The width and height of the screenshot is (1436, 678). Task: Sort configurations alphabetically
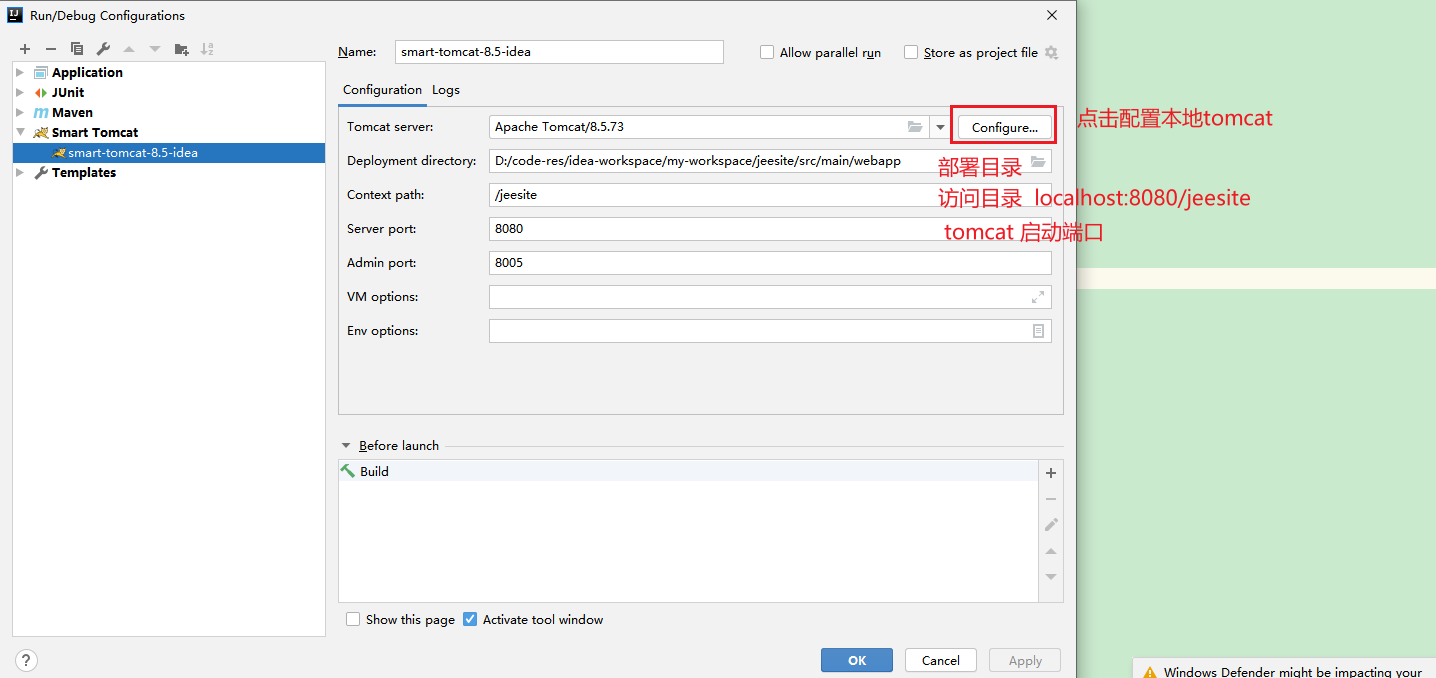207,49
